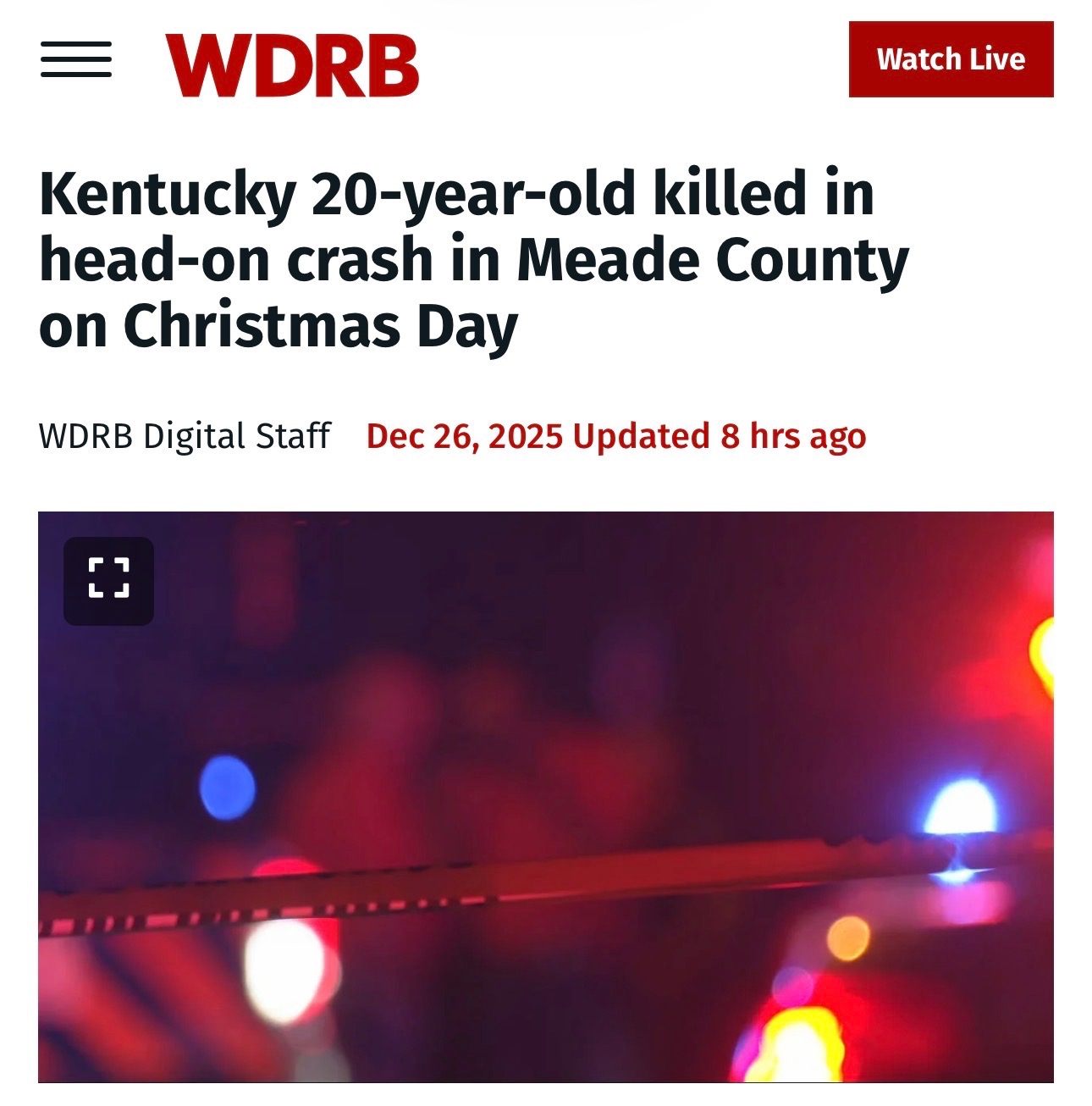
Task: Open WDRB Digital Staff author page
Action: [x=185, y=436]
